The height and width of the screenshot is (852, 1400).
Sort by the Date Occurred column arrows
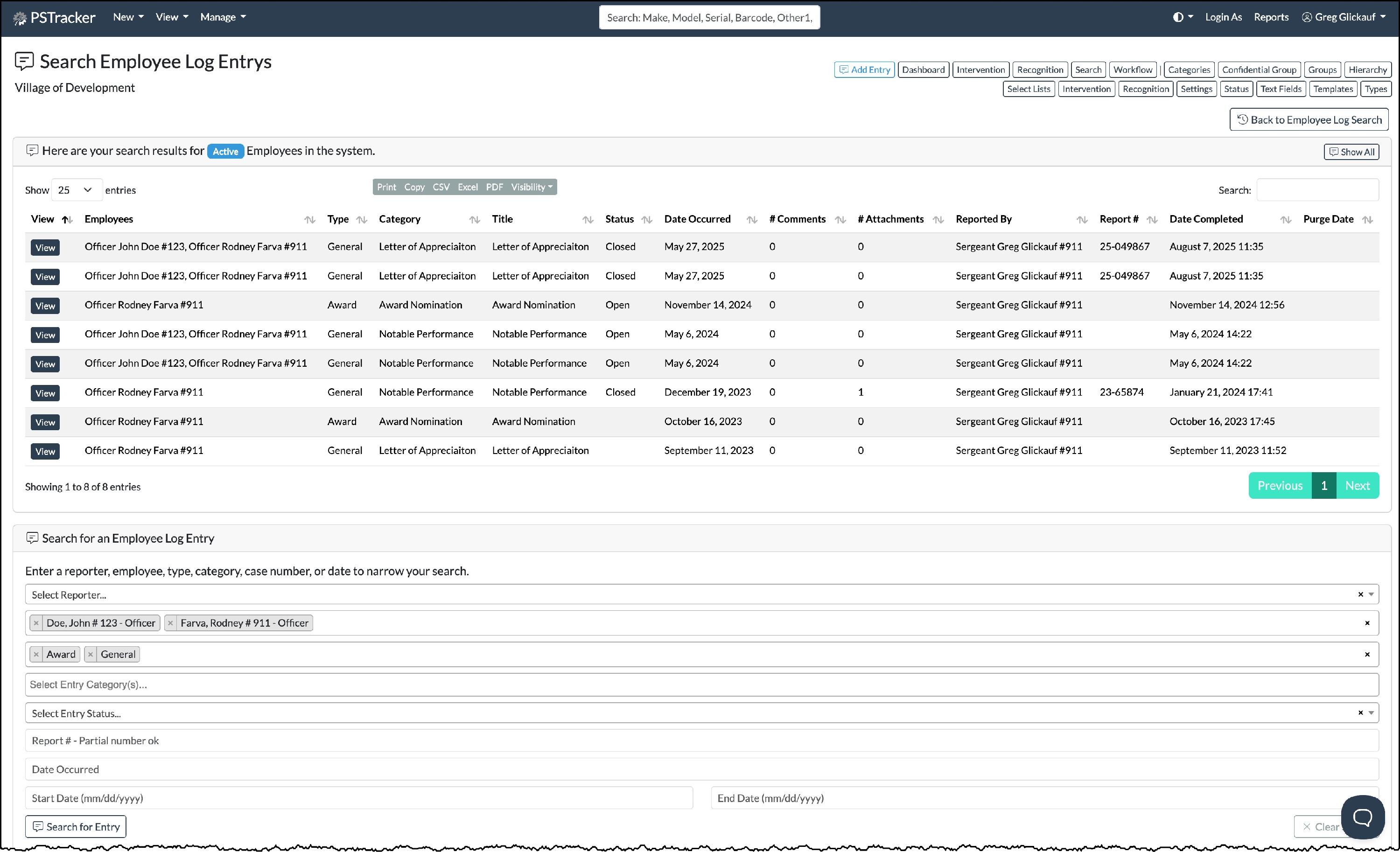coord(751,220)
